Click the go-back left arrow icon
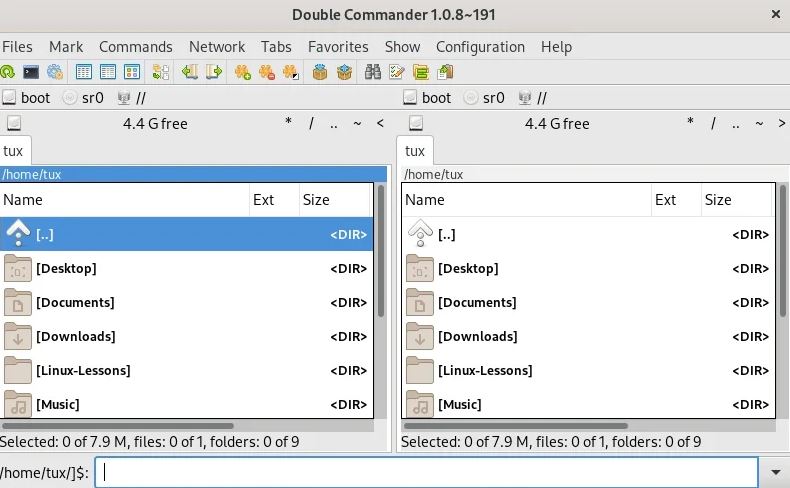The image size is (790, 488). (x=189, y=72)
